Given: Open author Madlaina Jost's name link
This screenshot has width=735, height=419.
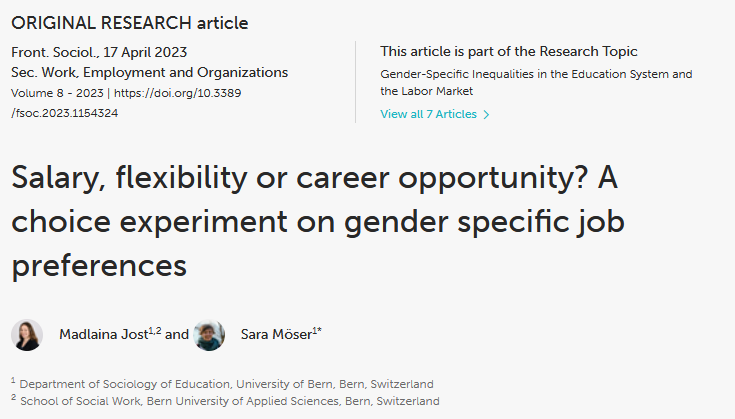Looking at the screenshot, I should click(104, 334).
